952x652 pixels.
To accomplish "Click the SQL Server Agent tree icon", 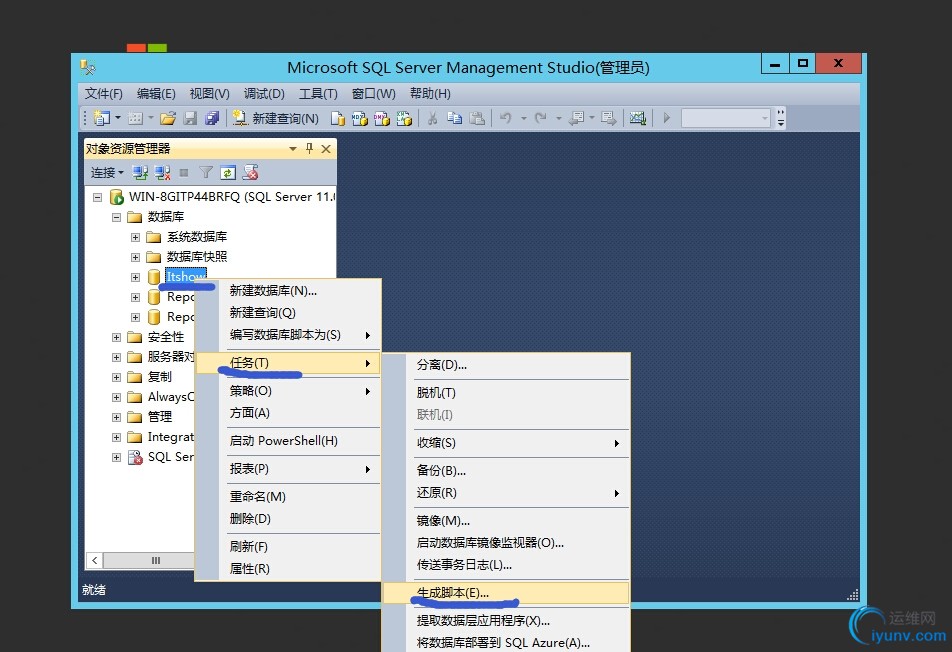I will [x=135, y=457].
